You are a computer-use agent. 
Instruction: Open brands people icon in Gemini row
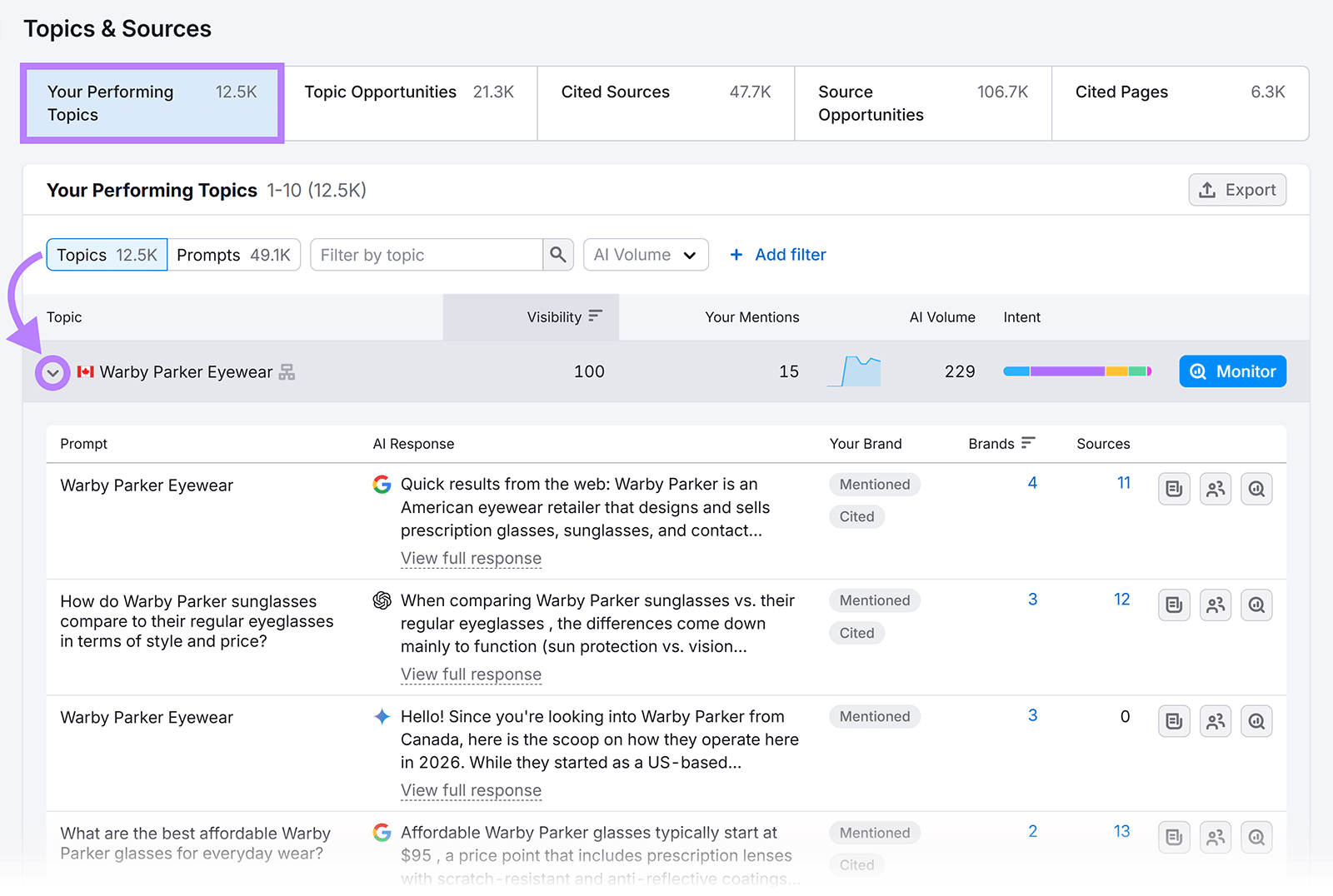click(1216, 721)
